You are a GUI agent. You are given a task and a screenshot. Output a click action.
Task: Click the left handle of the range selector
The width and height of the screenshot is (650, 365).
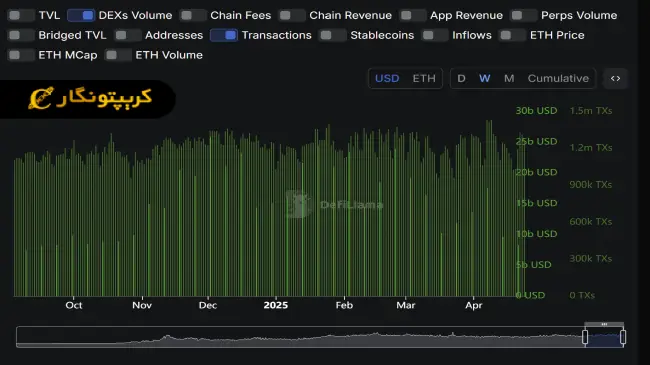click(x=585, y=337)
